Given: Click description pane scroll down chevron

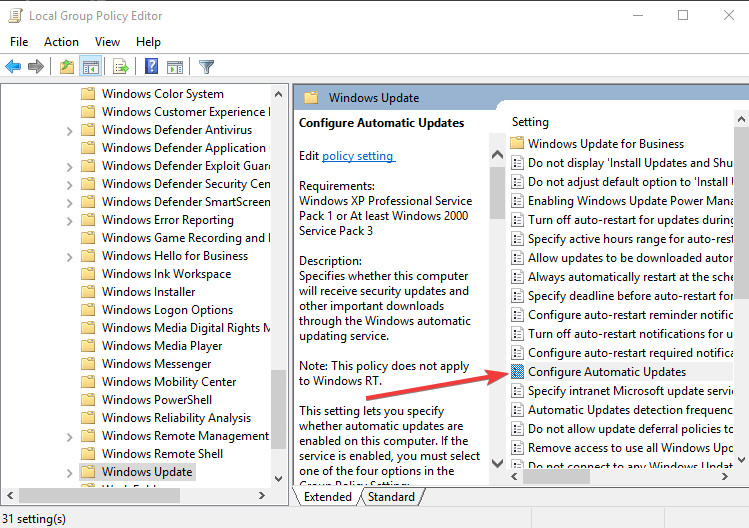Looking at the screenshot, I should point(497,463).
